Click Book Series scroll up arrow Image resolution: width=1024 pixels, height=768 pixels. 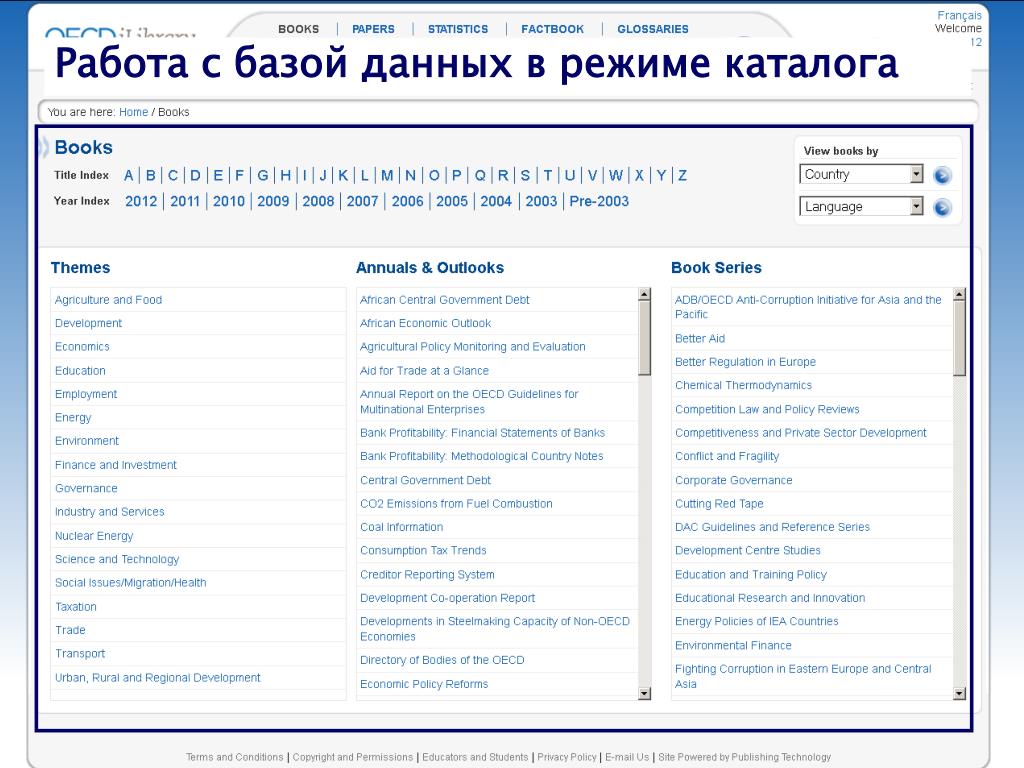pyautogui.click(x=959, y=294)
